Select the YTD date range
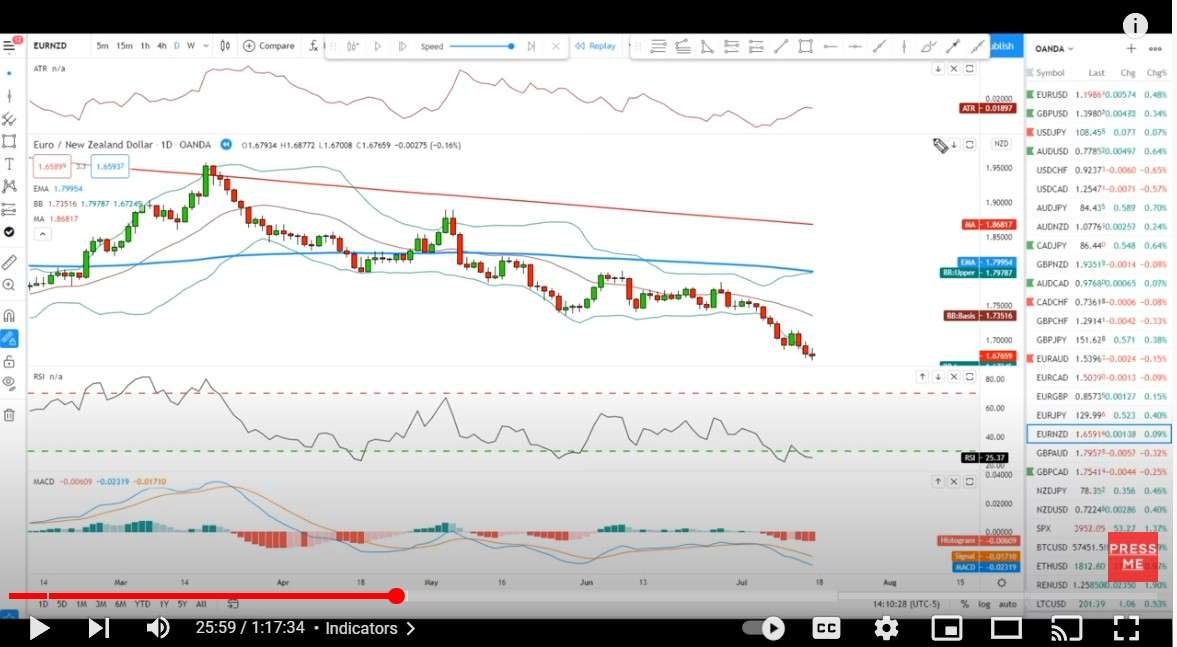The width and height of the screenshot is (1177, 647). tap(143, 604)
